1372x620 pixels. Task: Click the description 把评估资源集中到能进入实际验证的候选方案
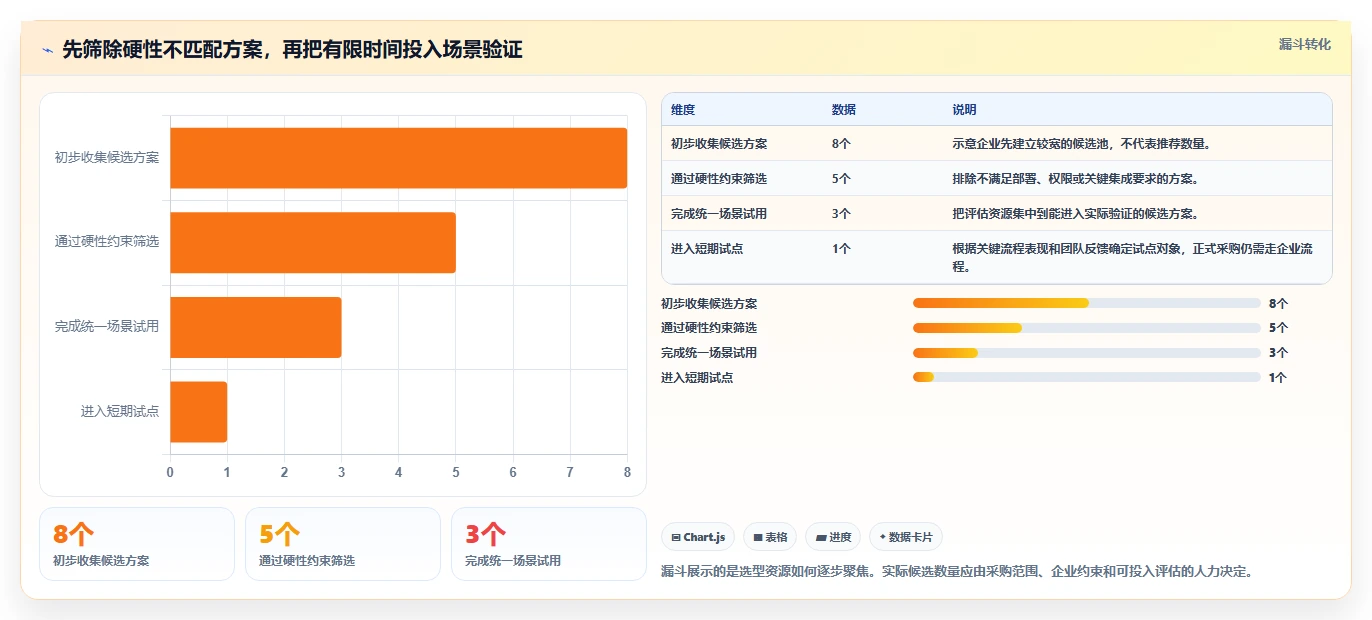(1076, 214)
